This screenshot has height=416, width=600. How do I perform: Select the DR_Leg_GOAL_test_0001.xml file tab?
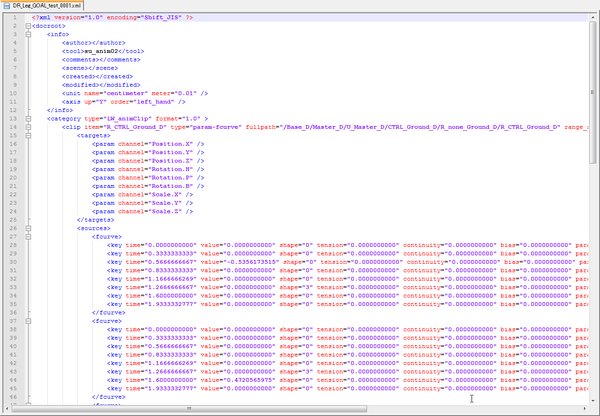[42, 5]
